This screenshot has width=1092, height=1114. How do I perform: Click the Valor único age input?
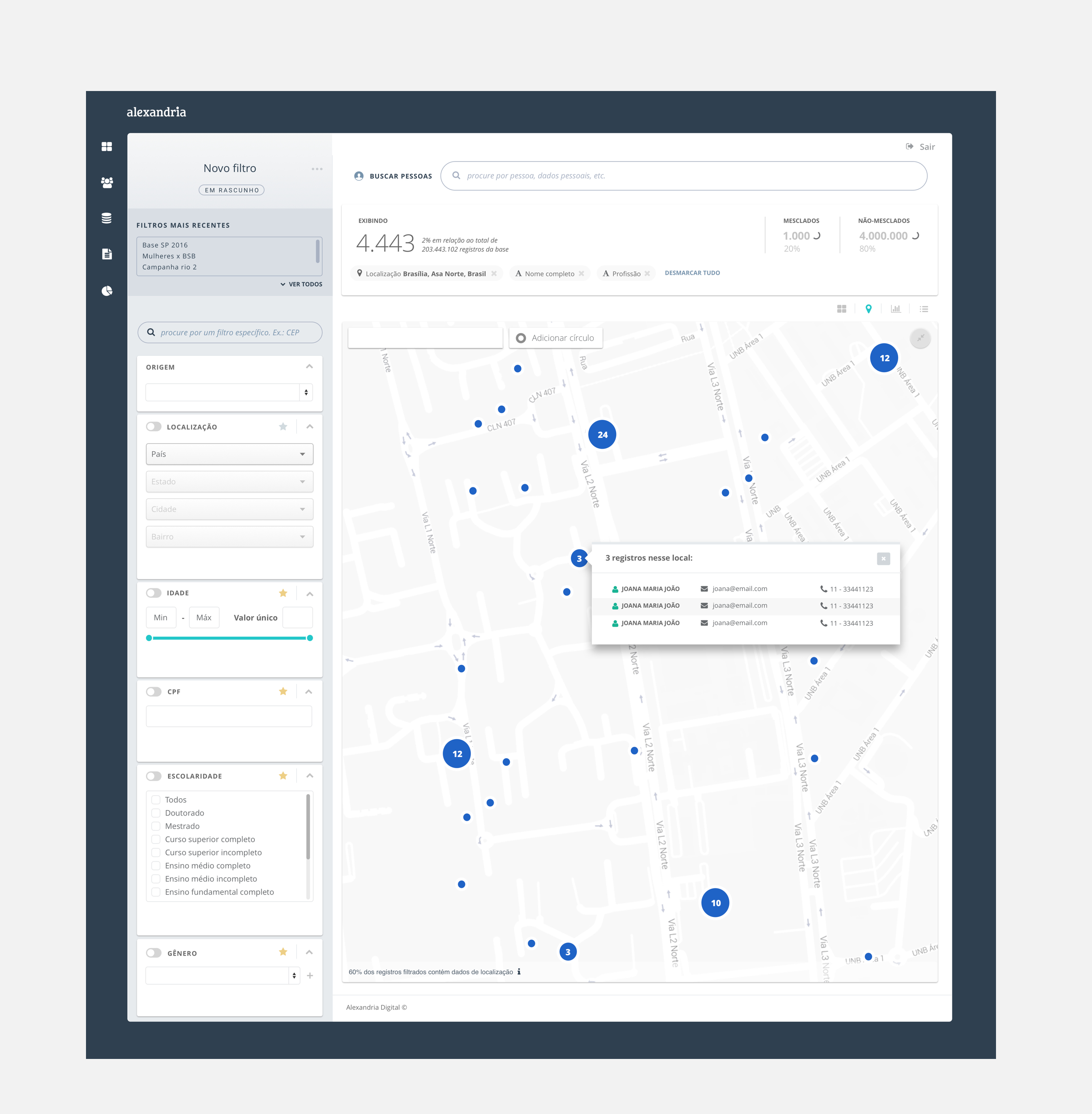click(298, 618)
